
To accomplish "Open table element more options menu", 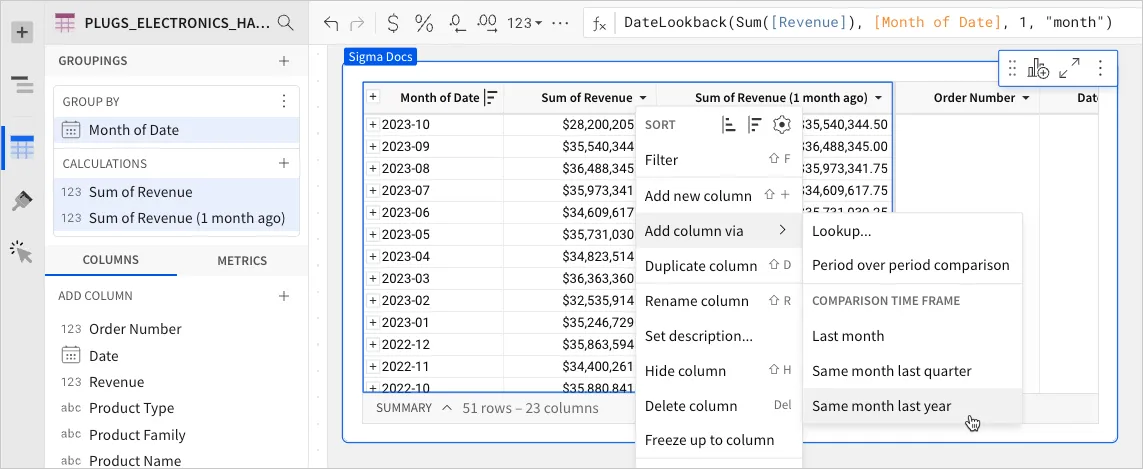I will click(1101, 69).
